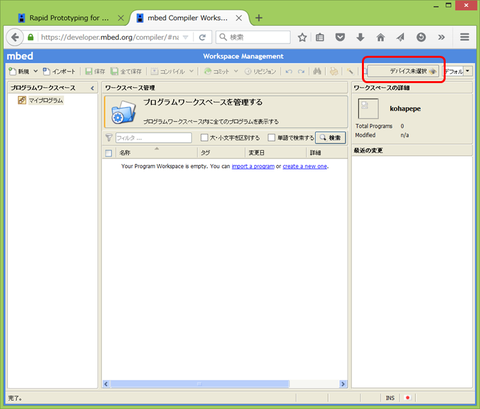The width and height of the screenshot is (480, 409).
Task: Click the horizontal scrollbar left arrow
Action: [x=106, y=384]
